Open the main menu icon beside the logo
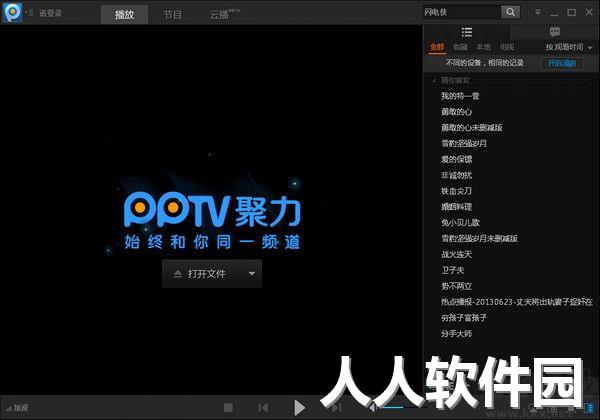Screen dimensions: 600x420 29,13
